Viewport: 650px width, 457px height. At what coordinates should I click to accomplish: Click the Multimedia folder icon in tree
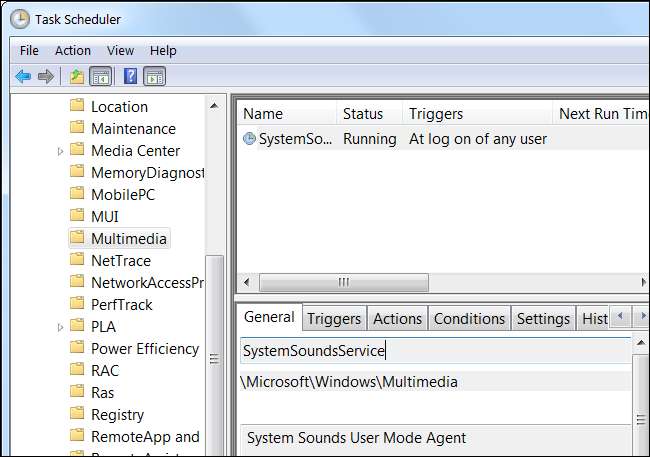[x=77, y=239]
